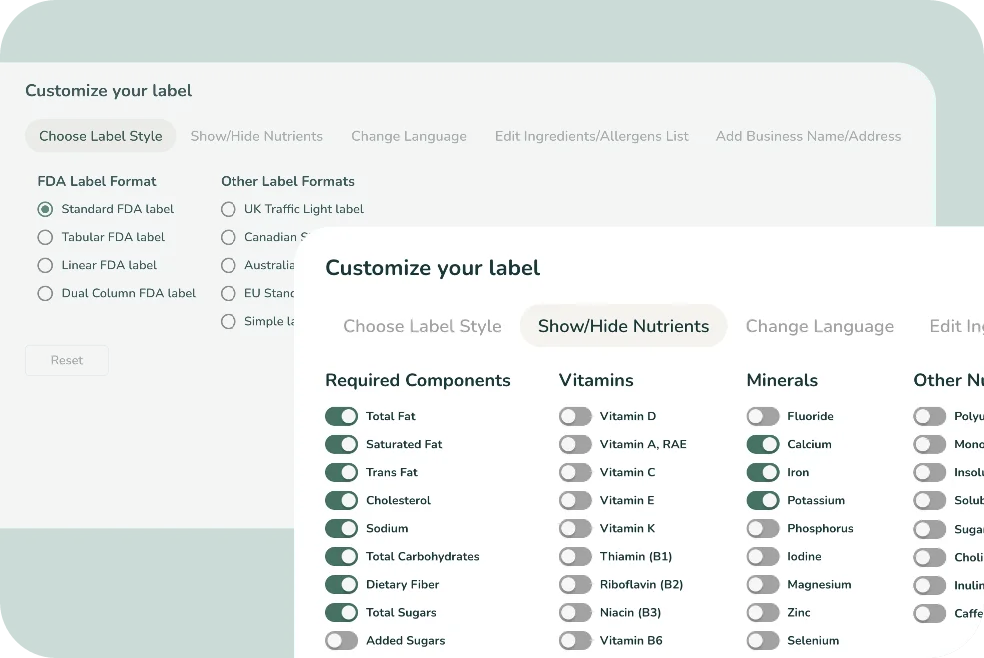The width and height of the screenshot is (984, 658).
Task: Disable the Total Fat toggle
Action: tap(341, 416)
